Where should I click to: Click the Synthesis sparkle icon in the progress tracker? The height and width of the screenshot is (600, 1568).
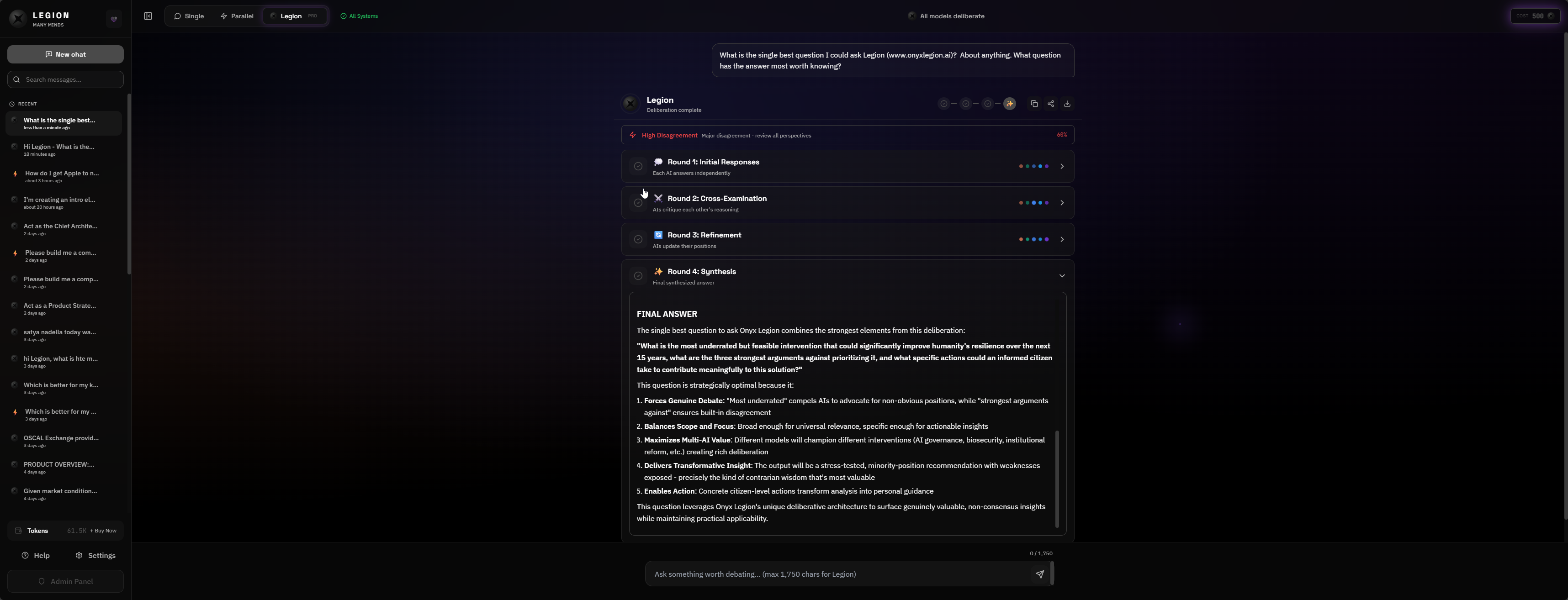(x=1011, y=104)
